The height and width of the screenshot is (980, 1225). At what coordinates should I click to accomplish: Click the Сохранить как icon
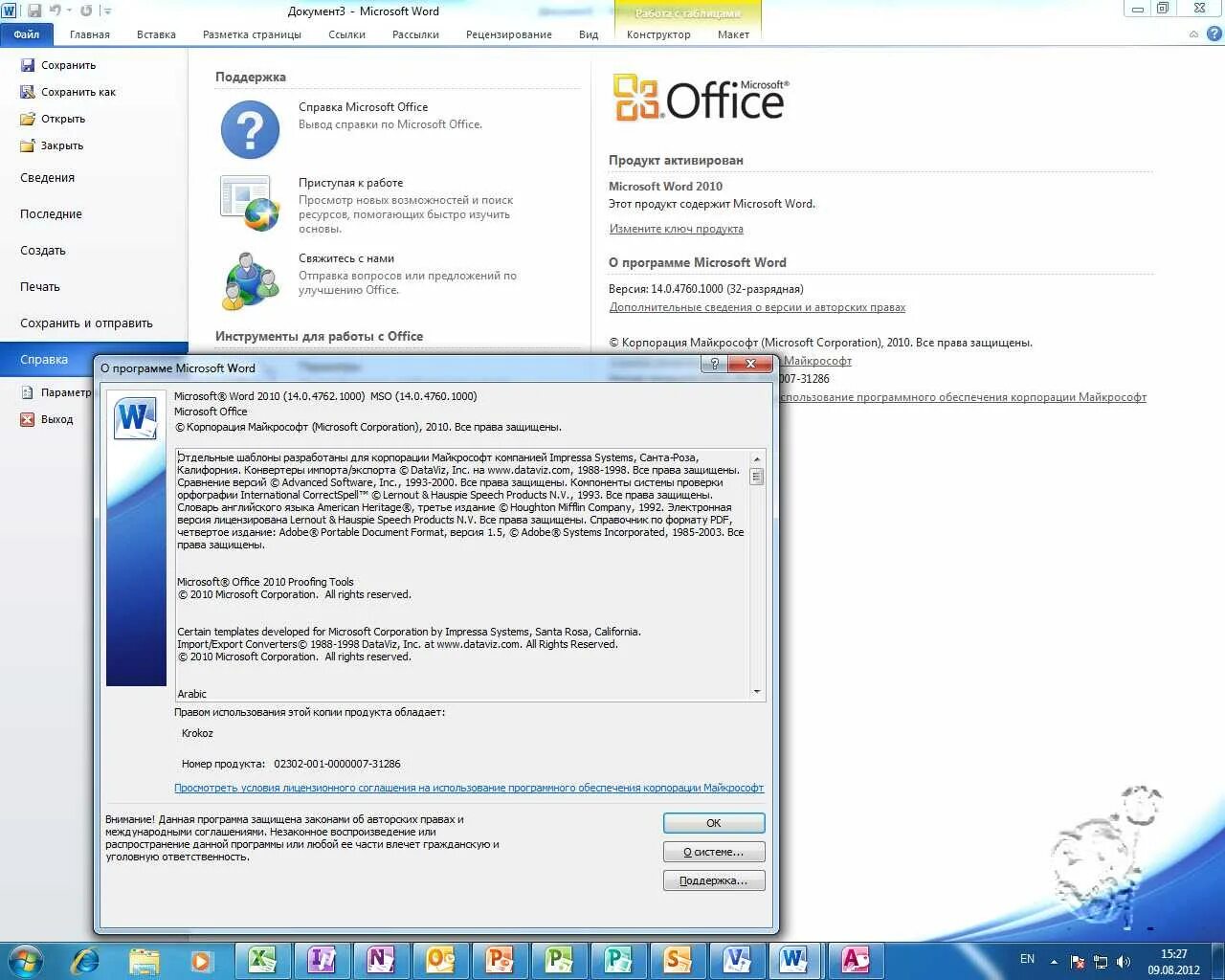[x=28, y=92]
